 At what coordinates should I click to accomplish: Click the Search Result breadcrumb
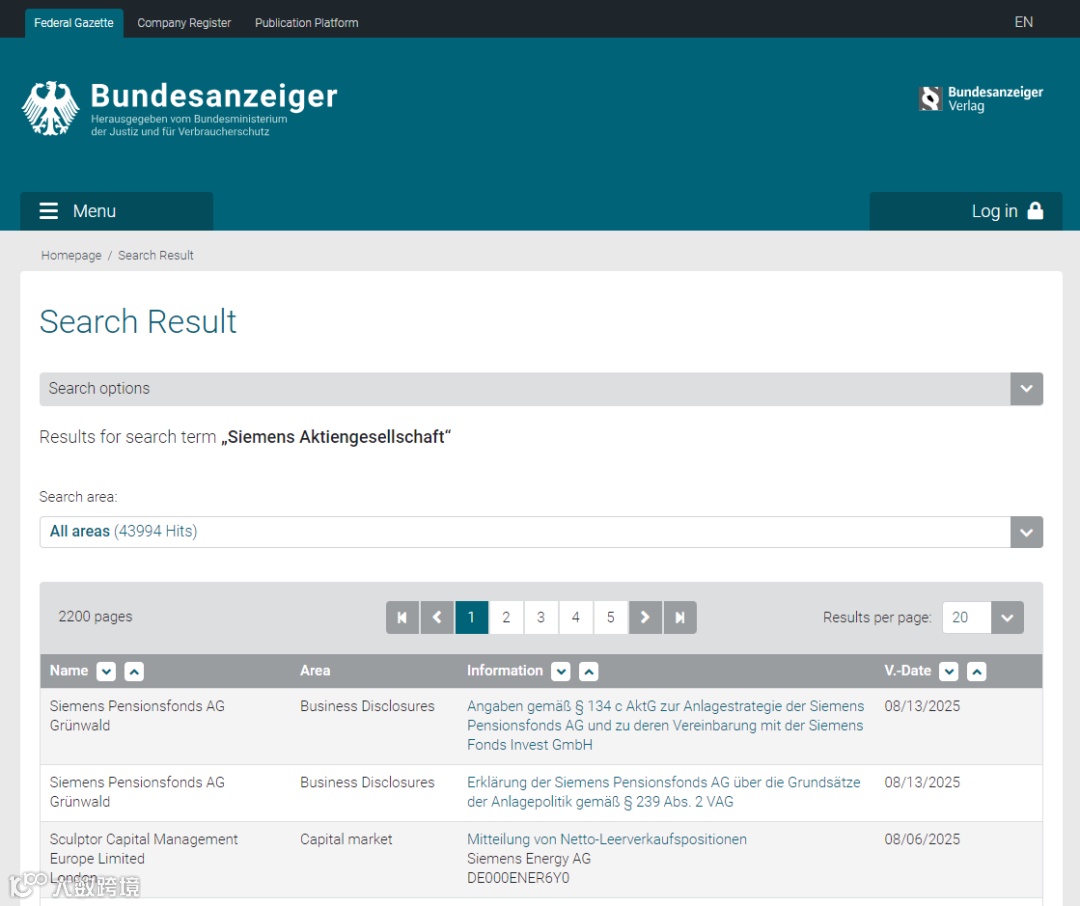click(156, 256)
